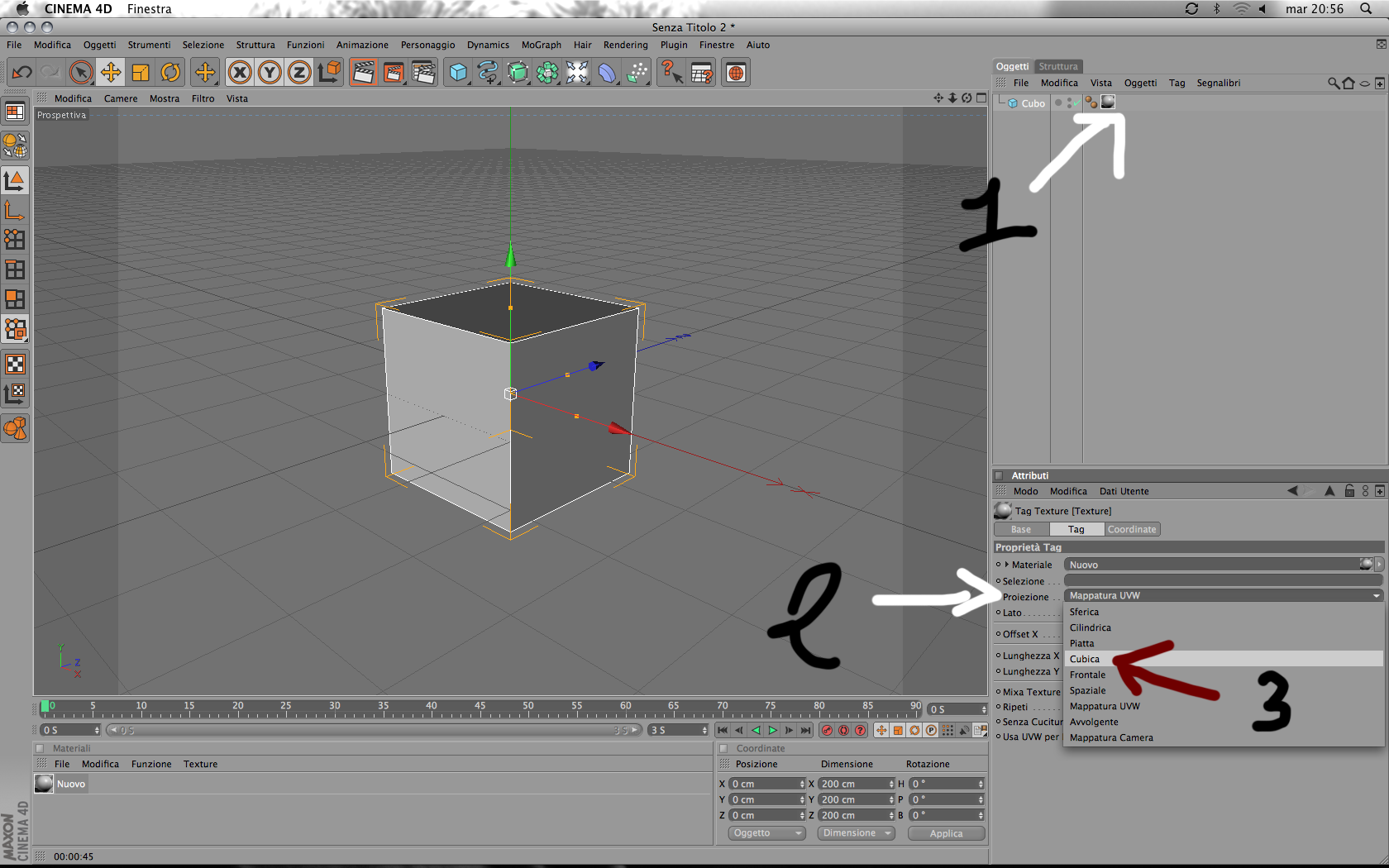Toggle X axis lock
Screen dimensions: 1389x868
[240, 73]
